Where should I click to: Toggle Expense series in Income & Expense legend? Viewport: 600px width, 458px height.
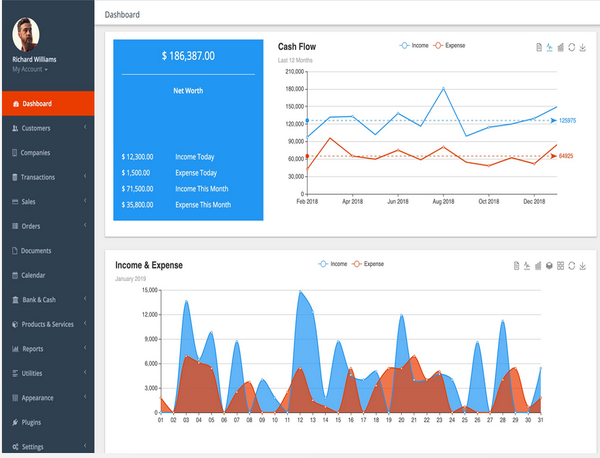(368, 264)
